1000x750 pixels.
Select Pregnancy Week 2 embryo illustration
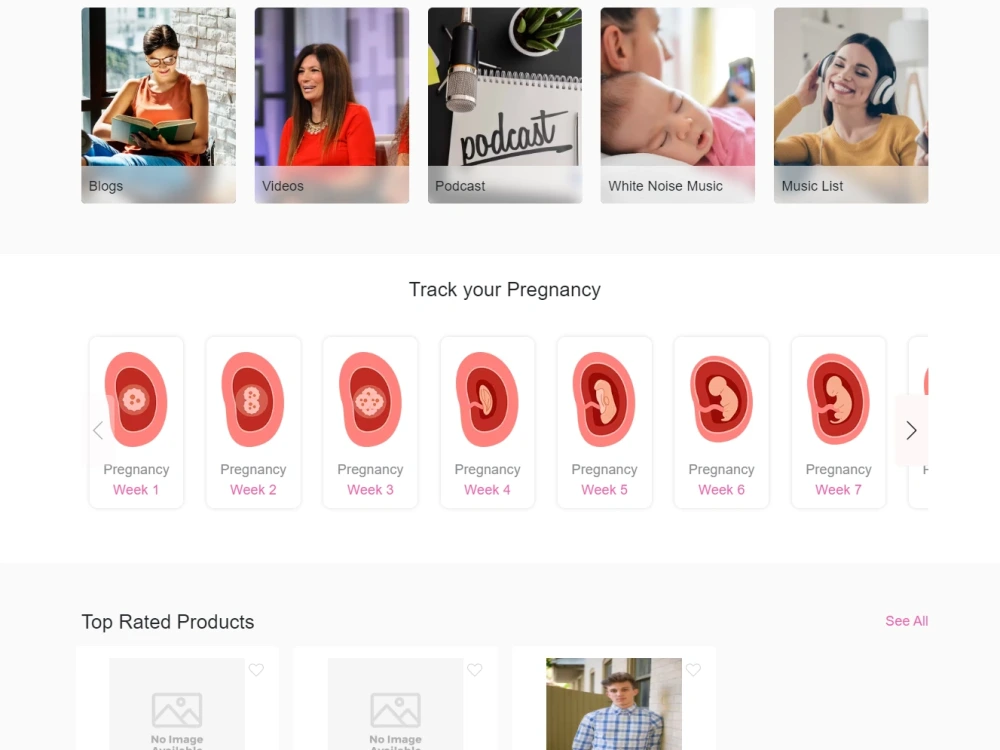pyautogui.click(x=253, y=399)
